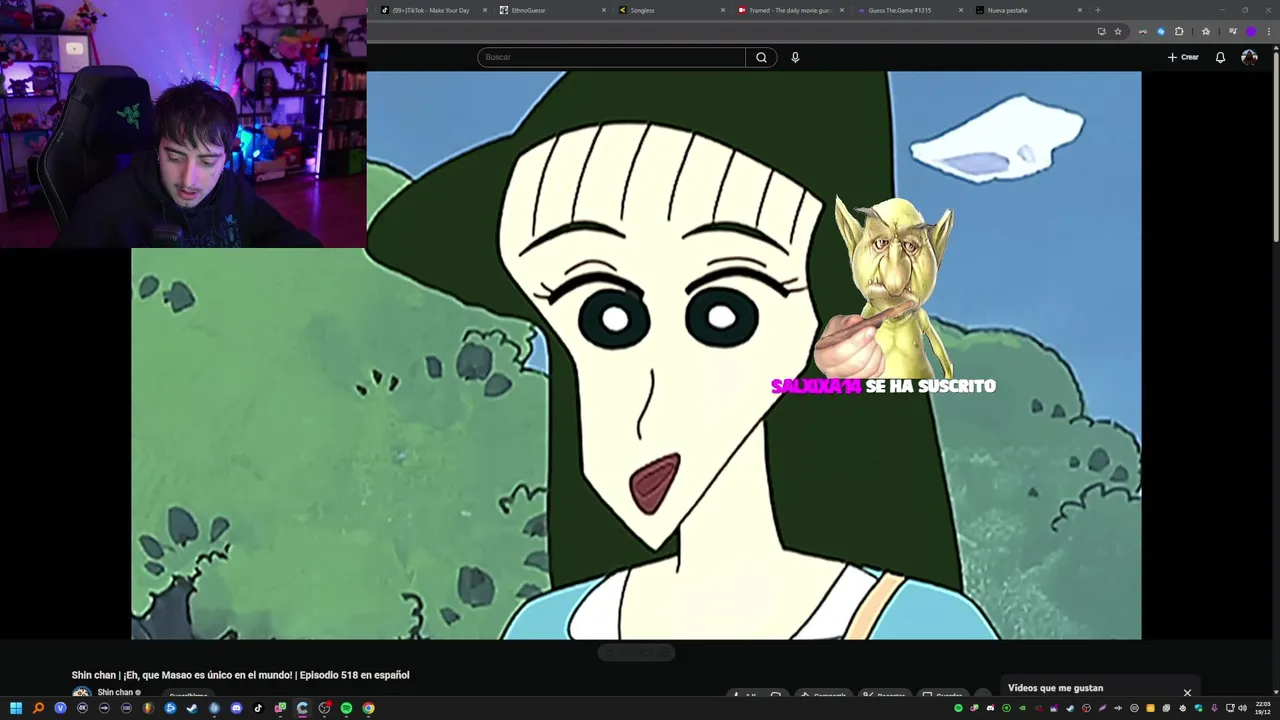
Task: Open Discord from the taskbar
Action: (x=236, y=708)
